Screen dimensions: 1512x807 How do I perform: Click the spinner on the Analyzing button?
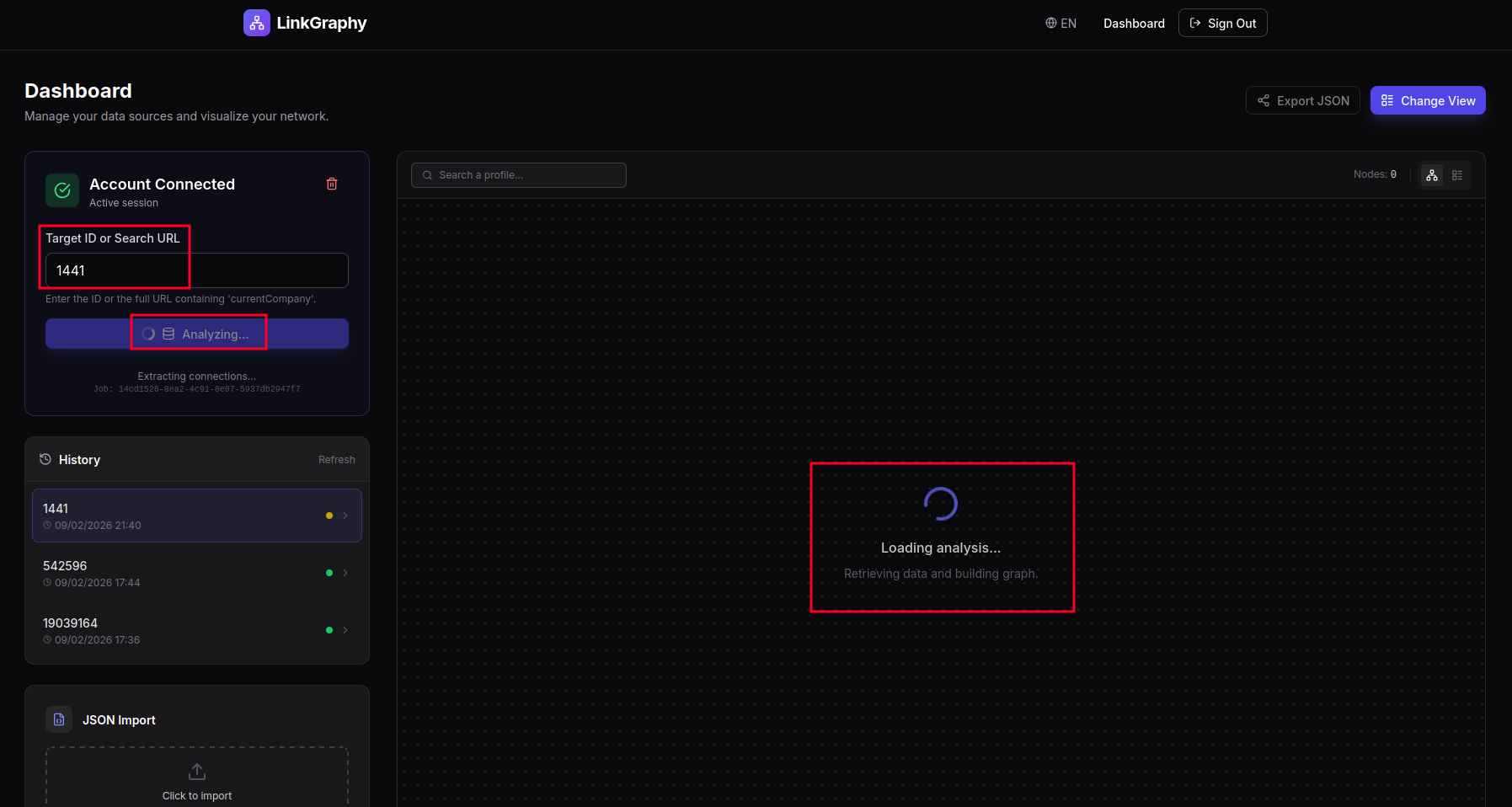(148, 334)
